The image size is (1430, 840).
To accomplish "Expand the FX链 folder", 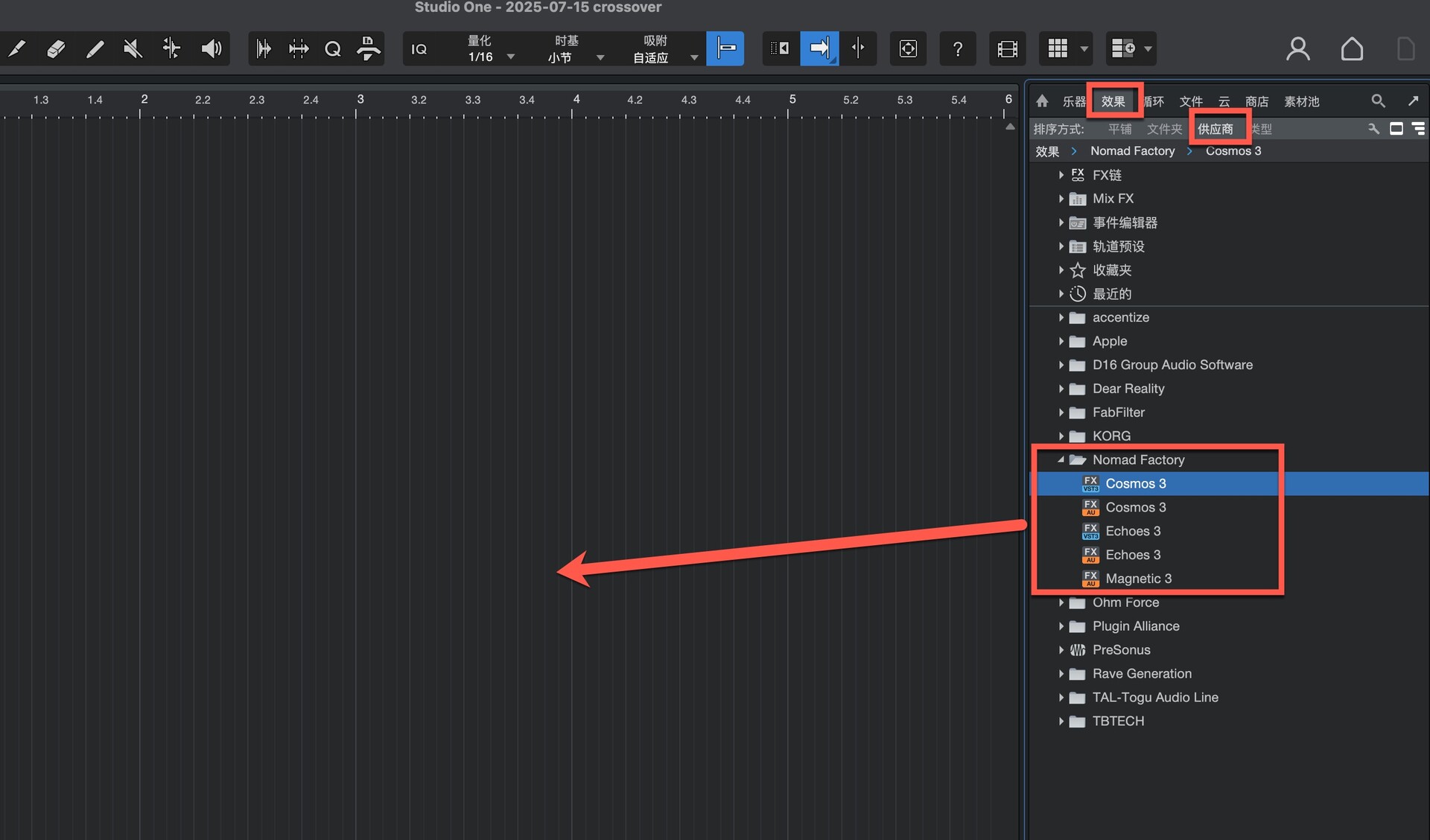I will (x=1061, y=175).
